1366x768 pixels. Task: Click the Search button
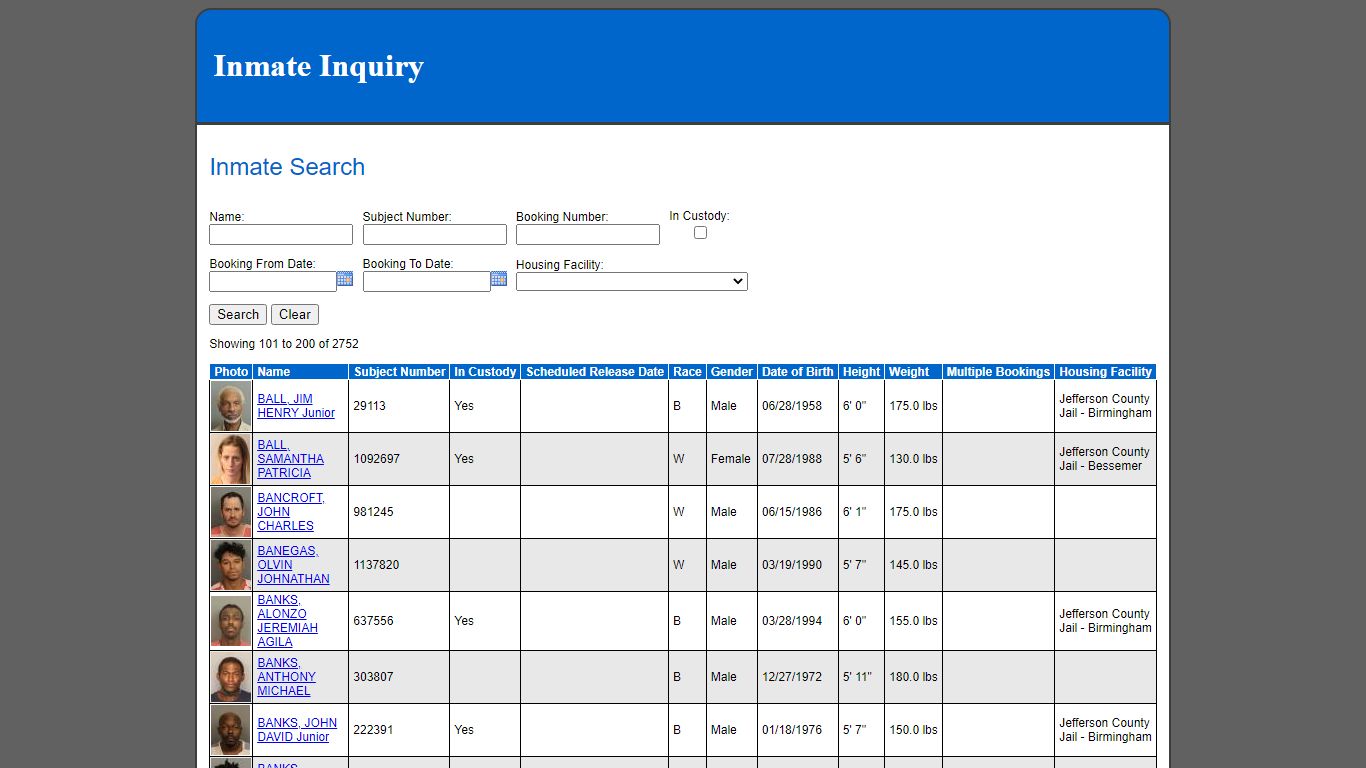(x=238, y=314)
